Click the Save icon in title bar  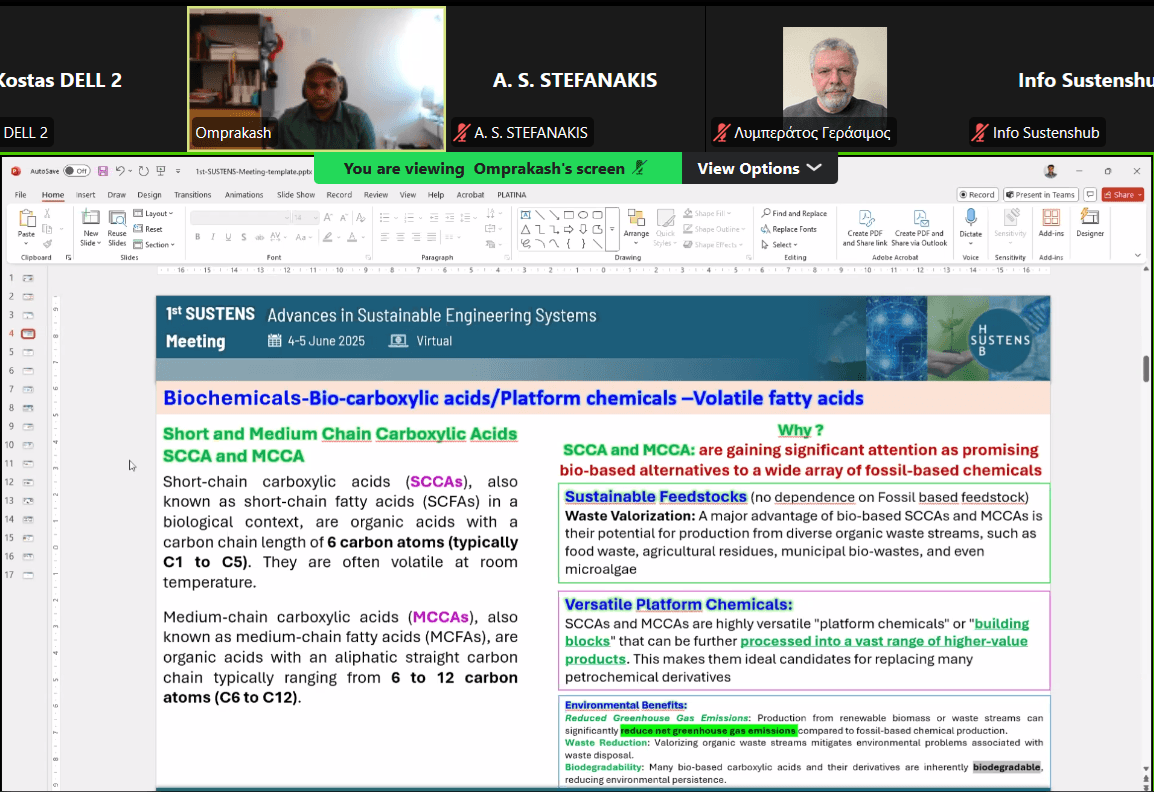(103, 171)
